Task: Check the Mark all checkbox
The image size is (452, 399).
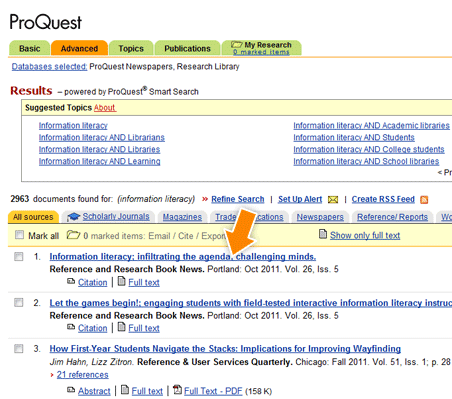Action: pos(19,235)
